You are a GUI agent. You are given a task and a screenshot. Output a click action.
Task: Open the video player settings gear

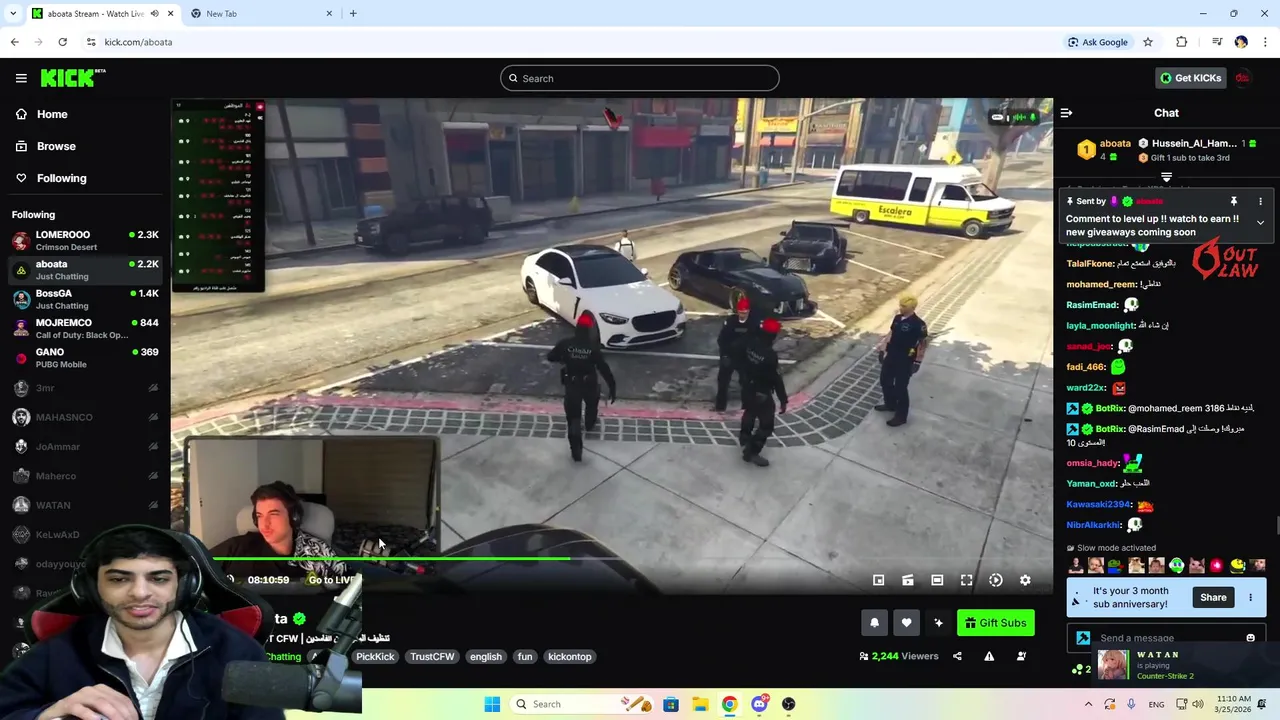[1025, 580]
